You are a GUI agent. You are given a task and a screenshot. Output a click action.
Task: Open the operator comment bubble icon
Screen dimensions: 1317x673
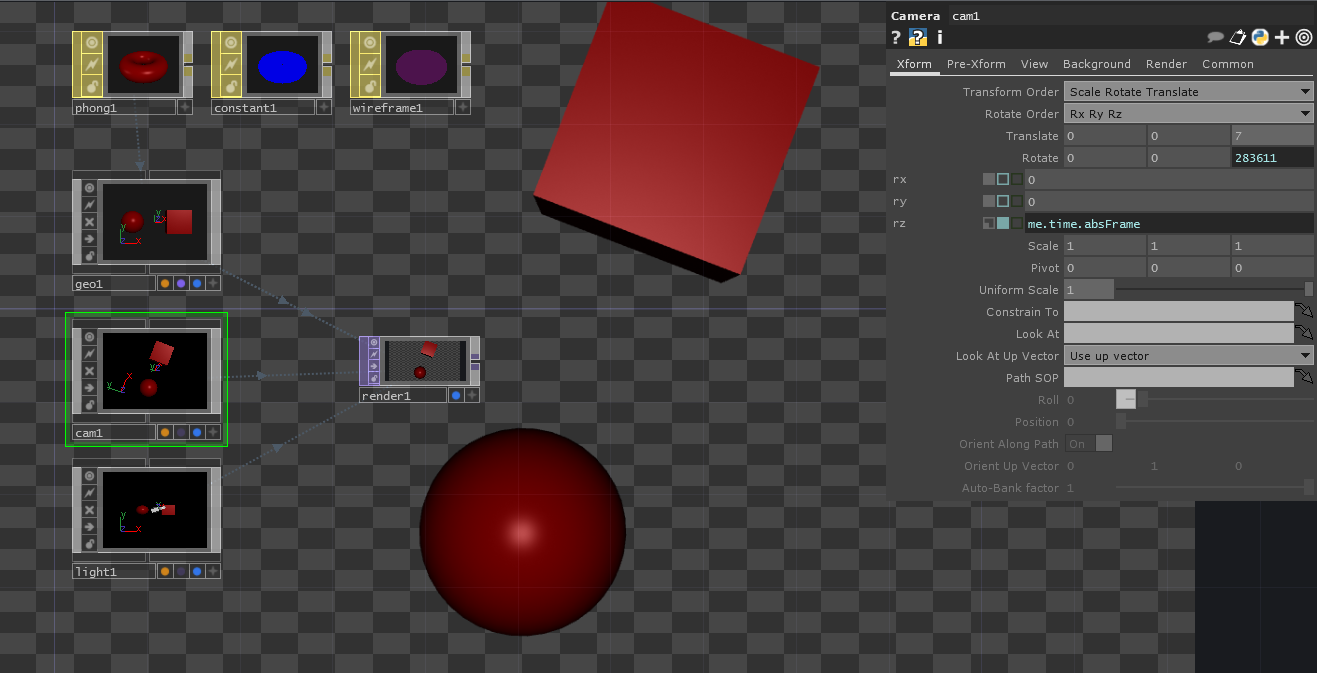coord(1216,38)
